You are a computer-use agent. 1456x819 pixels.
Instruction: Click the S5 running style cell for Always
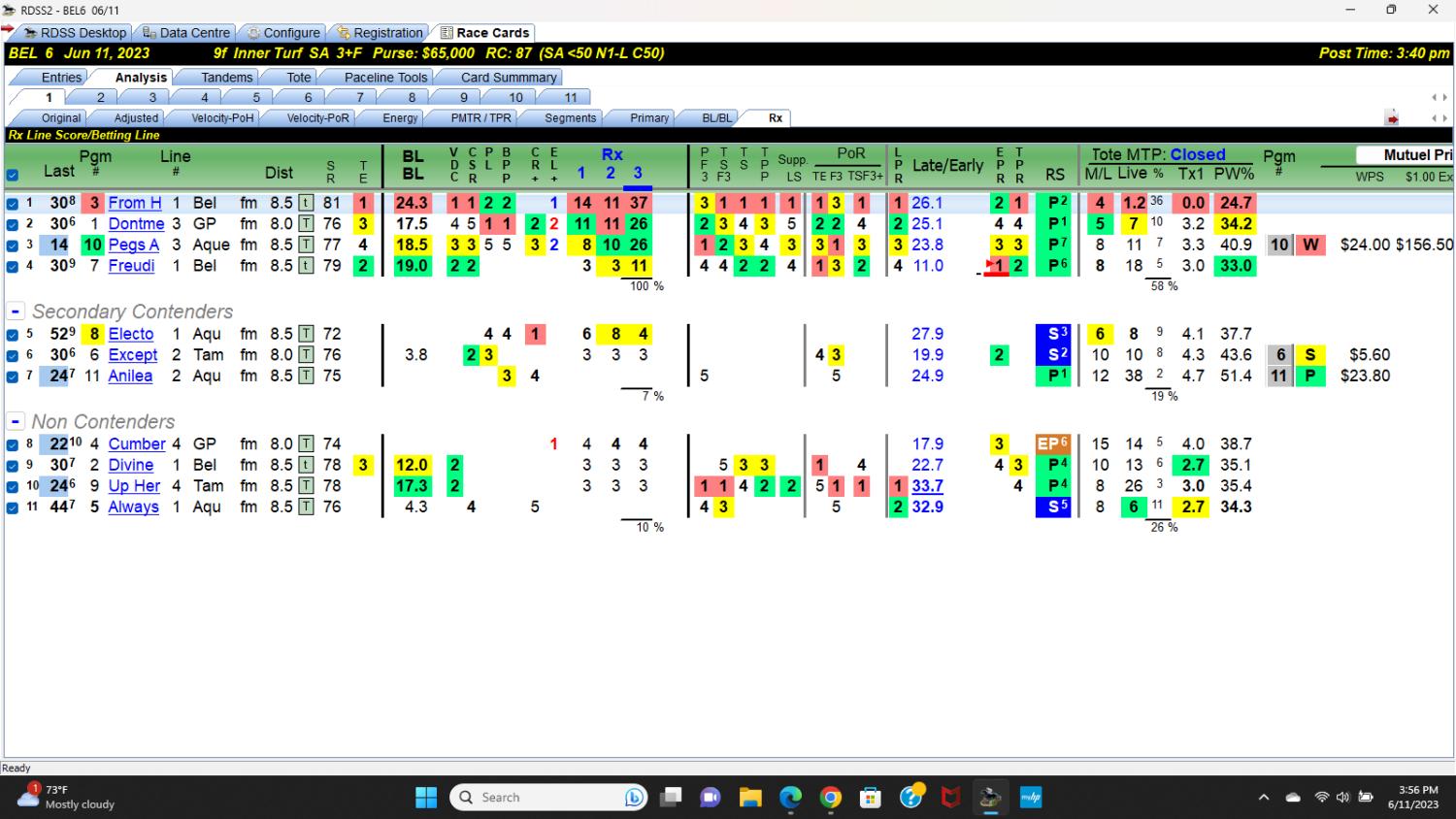pos(1053,507)
